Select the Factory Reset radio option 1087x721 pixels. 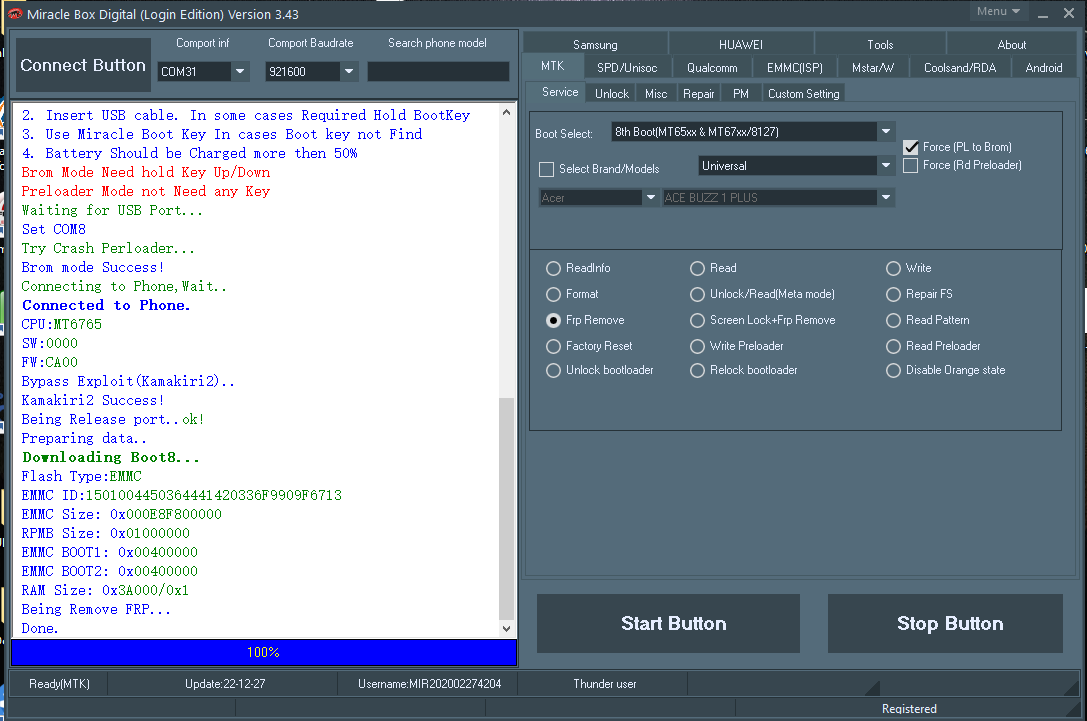tap(553, 346)
